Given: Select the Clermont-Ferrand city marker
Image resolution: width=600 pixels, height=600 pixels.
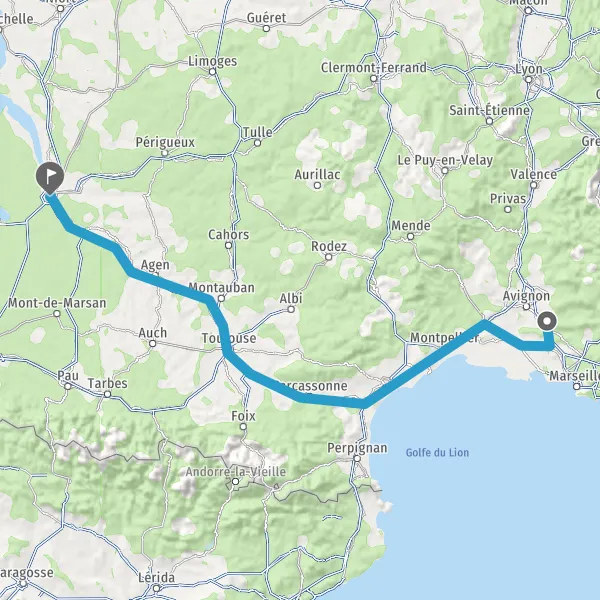Looking at the screenshot, I should click(x=374, y=78).
